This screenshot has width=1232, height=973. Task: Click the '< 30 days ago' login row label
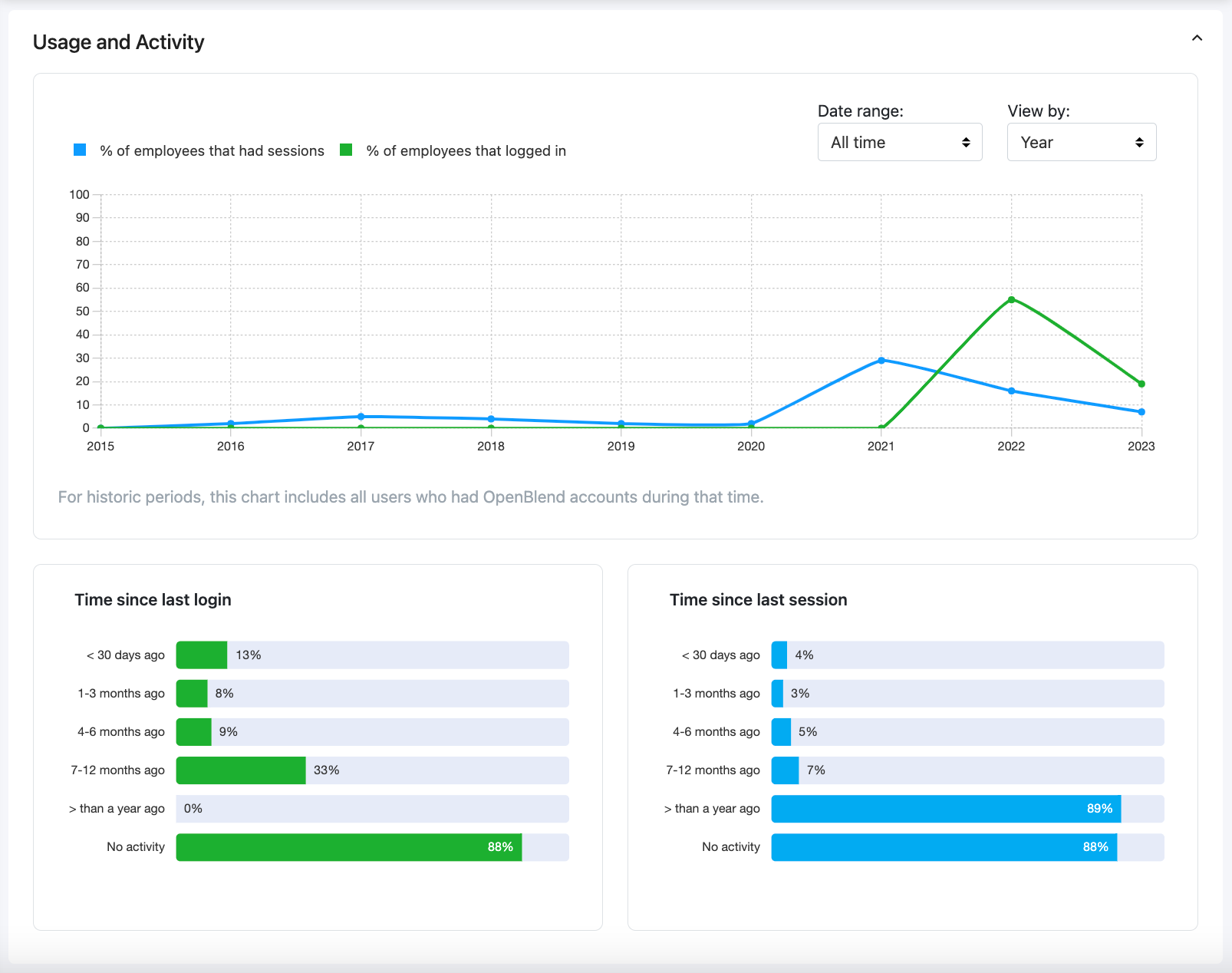(126, 655)
